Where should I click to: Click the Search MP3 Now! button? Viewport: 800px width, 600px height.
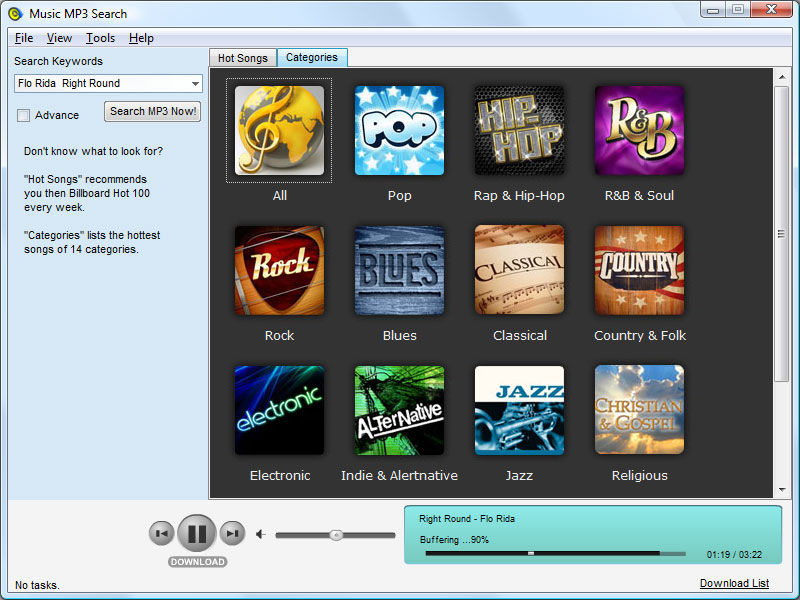click(153, 111)
